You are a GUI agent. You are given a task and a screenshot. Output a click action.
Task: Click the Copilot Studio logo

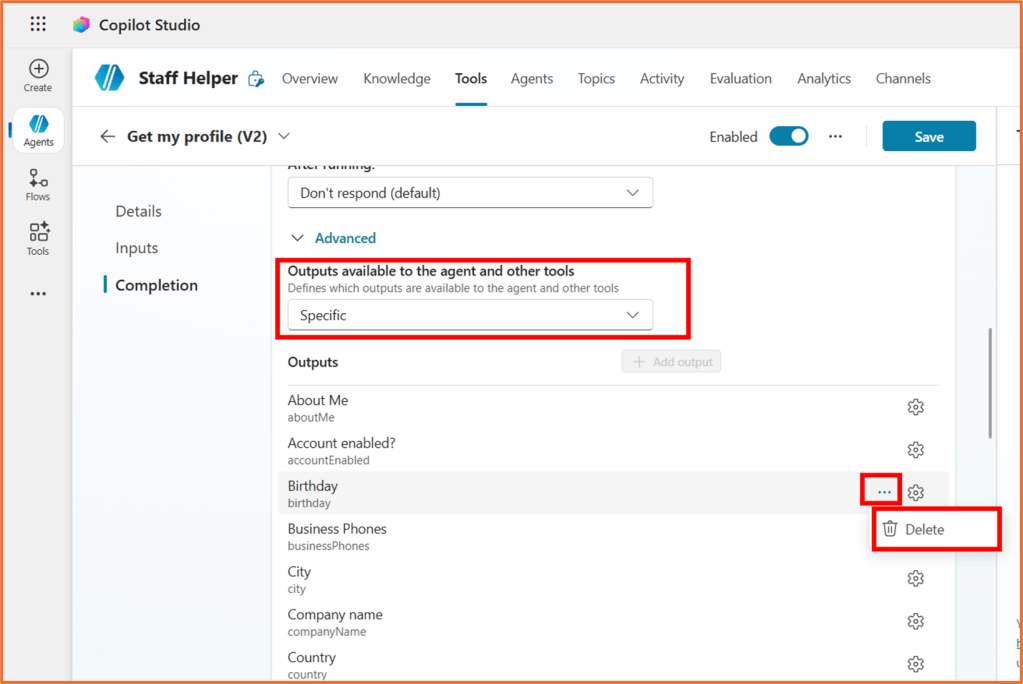click(x=81, y=23)
